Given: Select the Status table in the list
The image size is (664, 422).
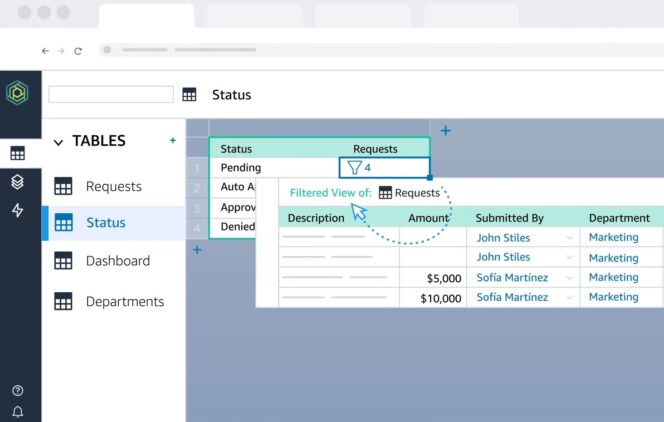Looking at the screenshot, I should [113, 223].
